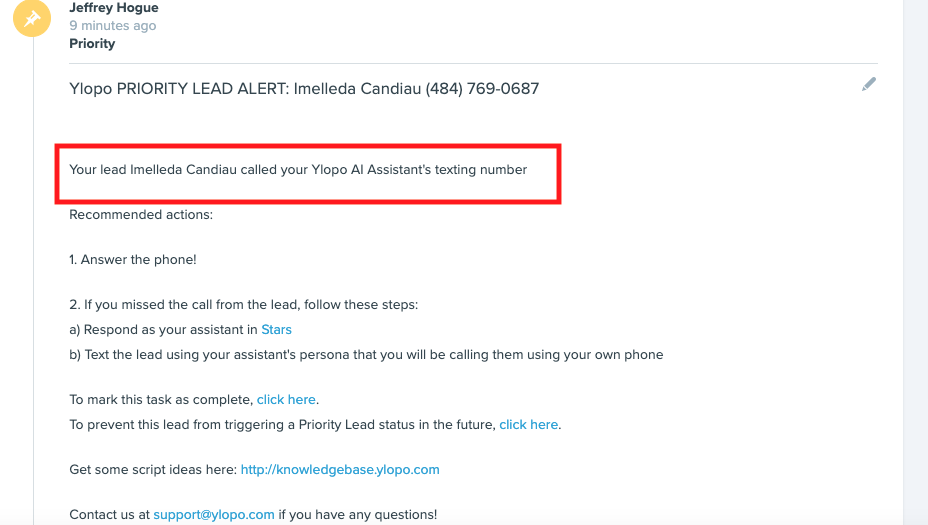This screenshot has height=525, width=928.
Task: Click the support@ylopo.com email link
Action: 214,514
